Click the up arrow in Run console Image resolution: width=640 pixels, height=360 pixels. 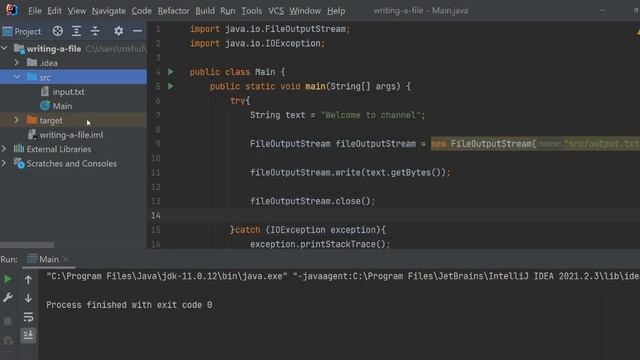coord(28,280)
